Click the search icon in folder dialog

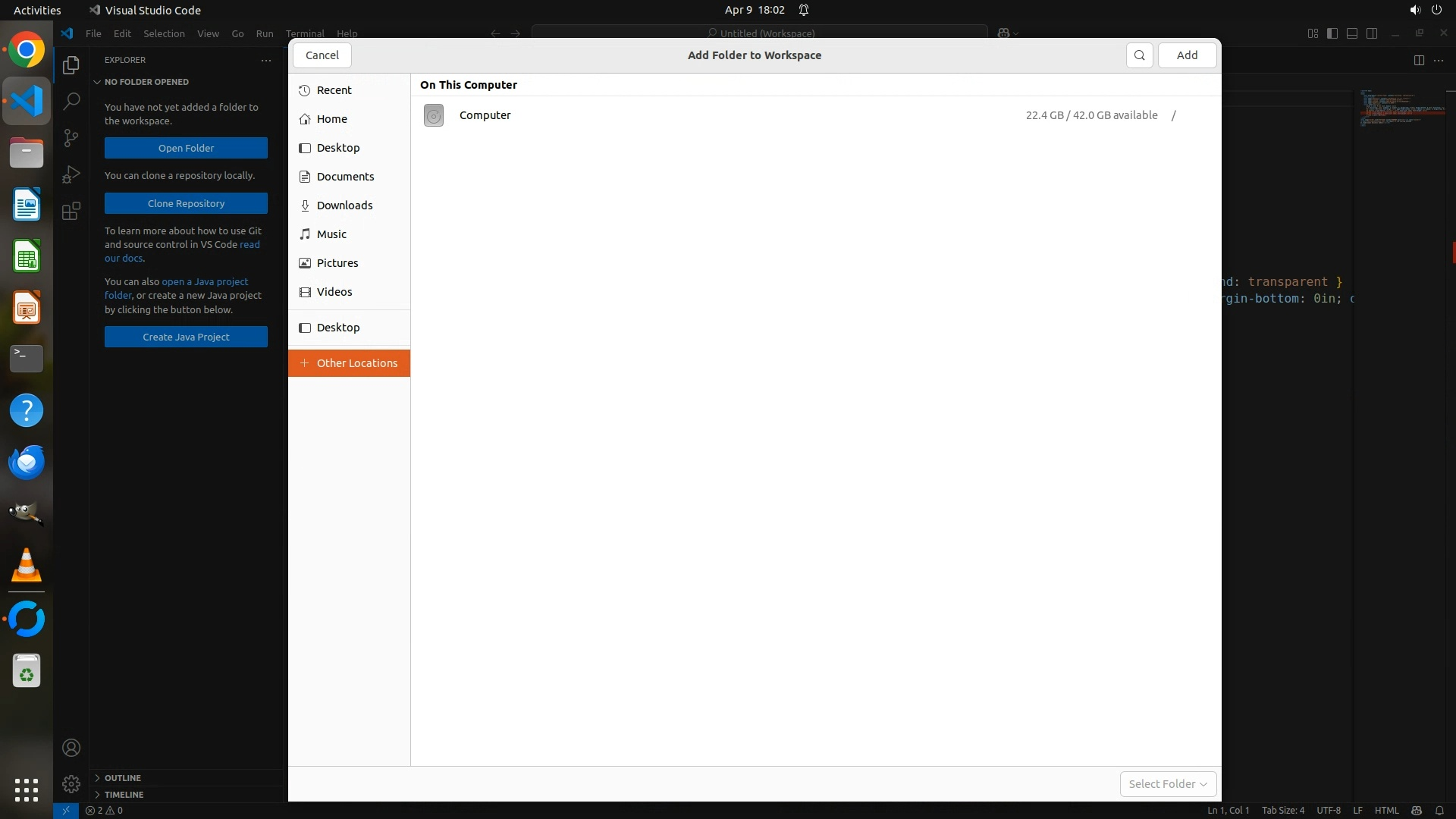1139,55
